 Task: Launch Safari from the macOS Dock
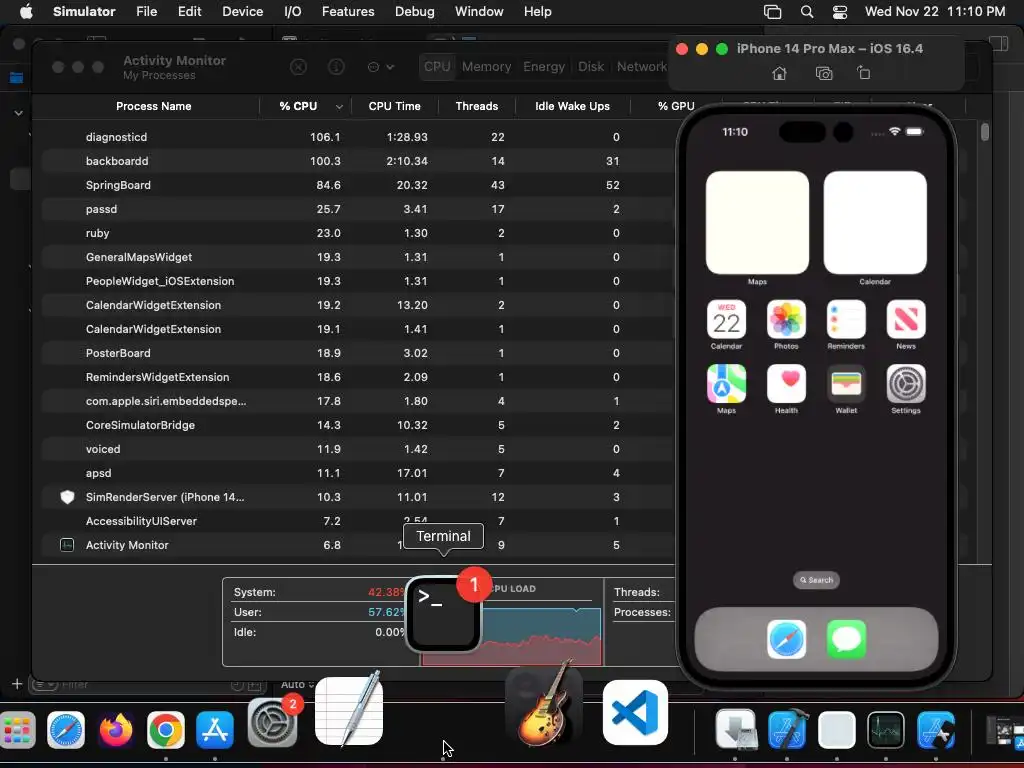66,729
